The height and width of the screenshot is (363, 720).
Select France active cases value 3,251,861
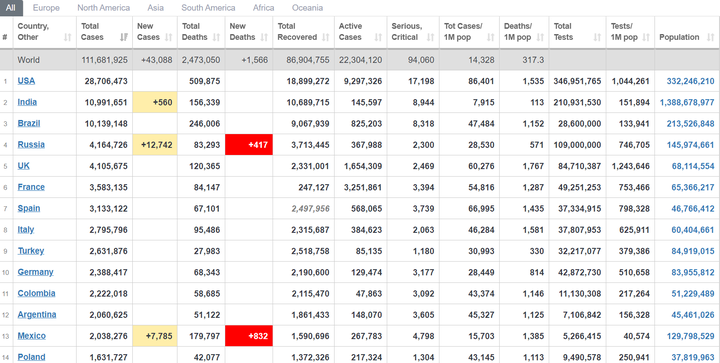point(363,187)
